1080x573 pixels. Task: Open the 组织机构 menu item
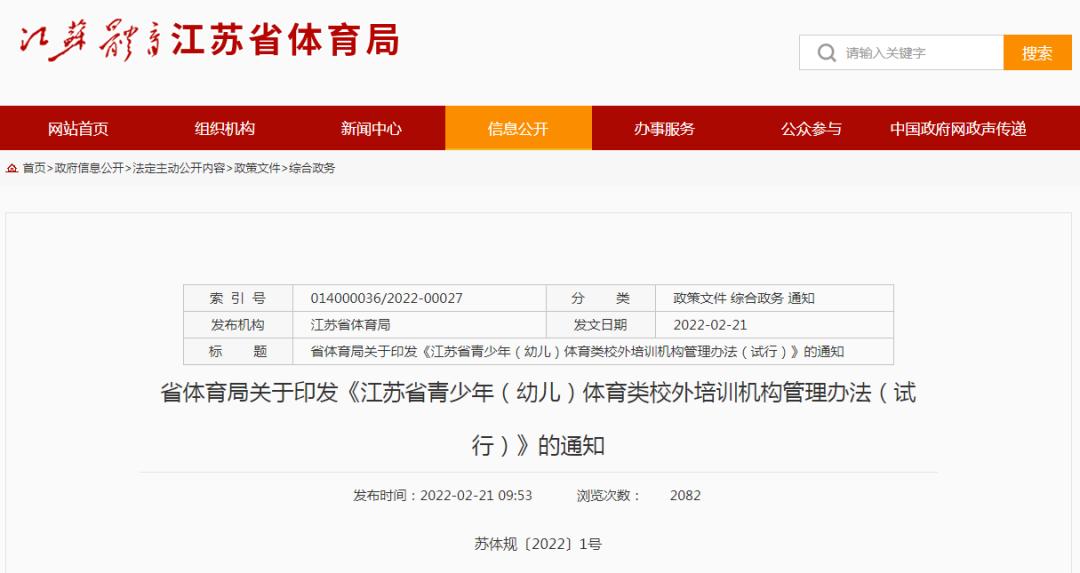[x=225, y=129]
